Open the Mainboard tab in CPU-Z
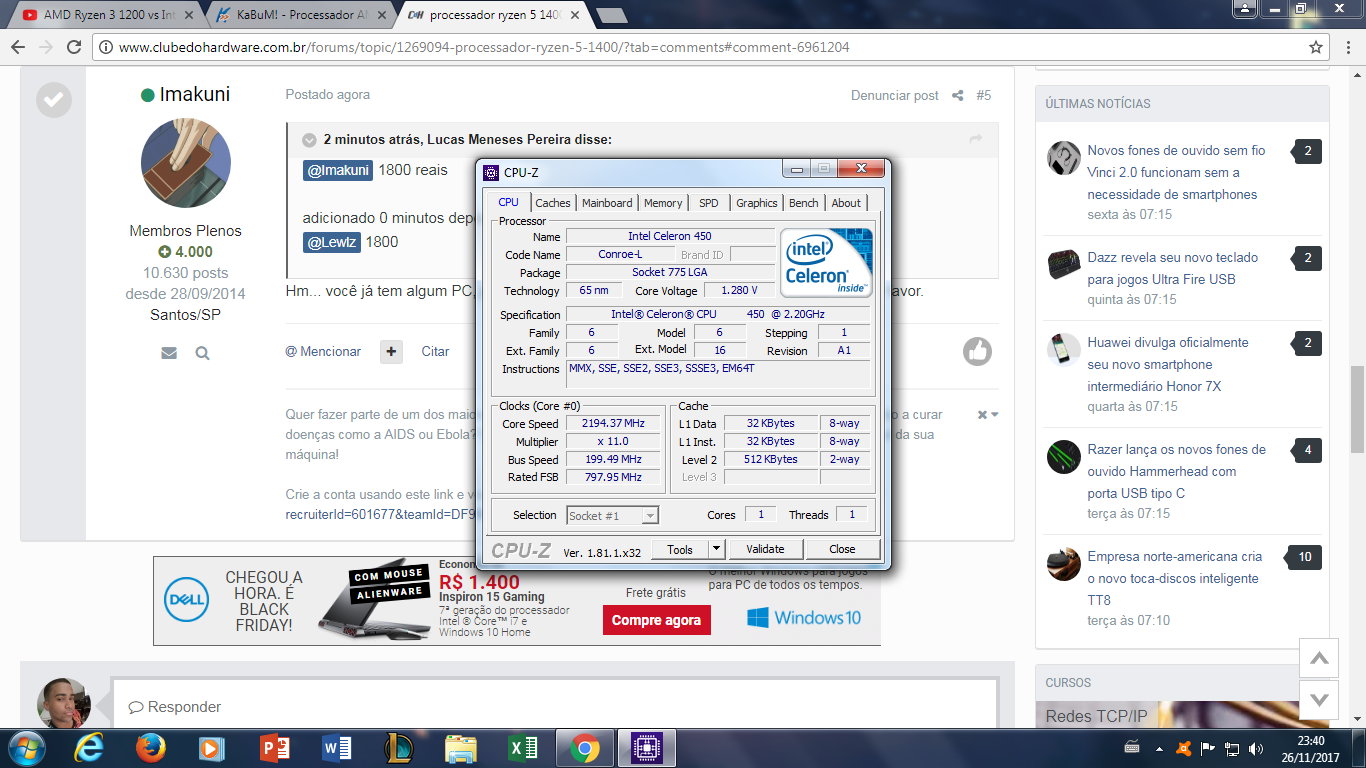Viewport: 1366px width, 768px height. point(607,203)
